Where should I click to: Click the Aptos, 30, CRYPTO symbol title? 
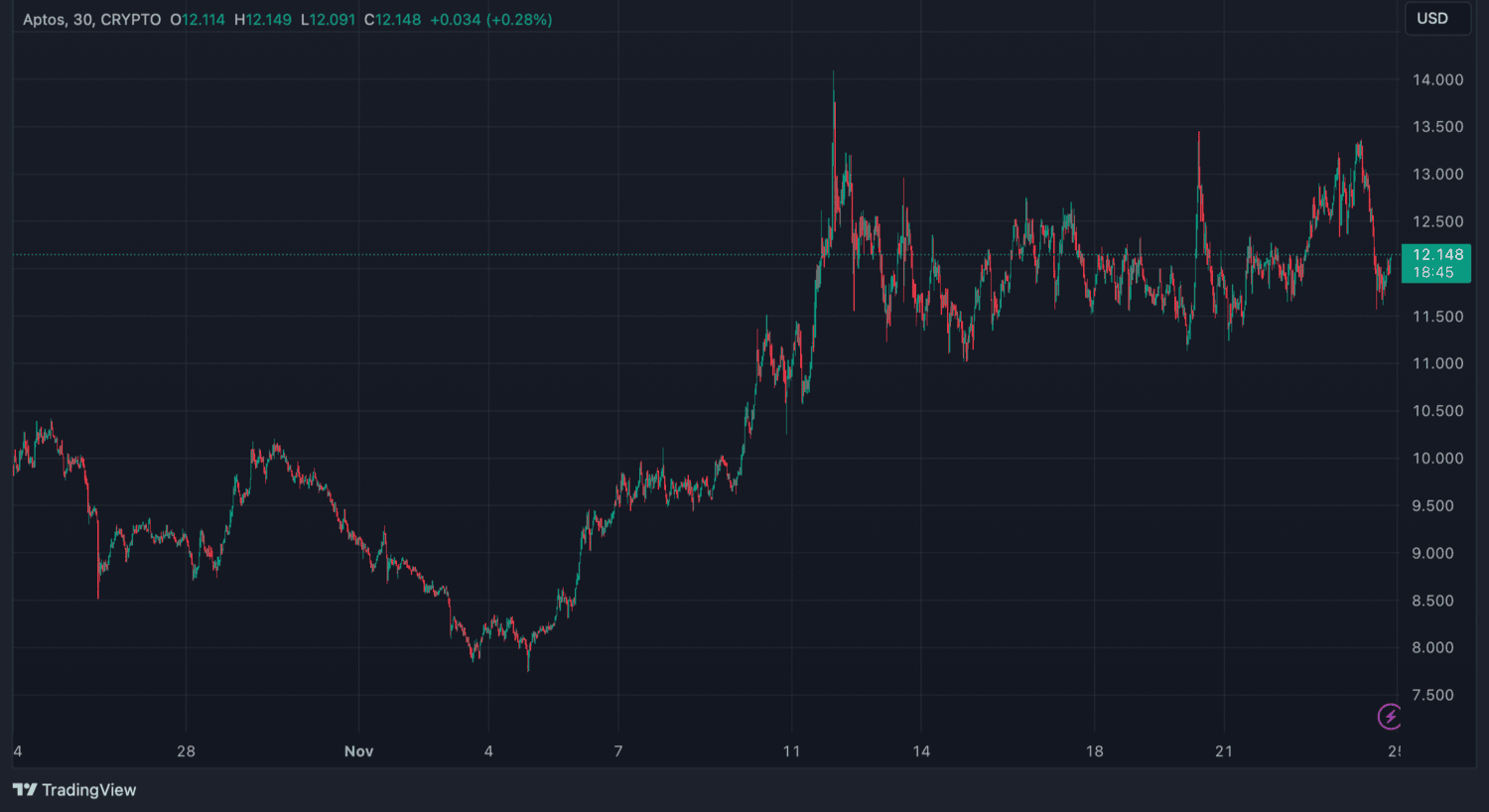[x=91, y=20]
